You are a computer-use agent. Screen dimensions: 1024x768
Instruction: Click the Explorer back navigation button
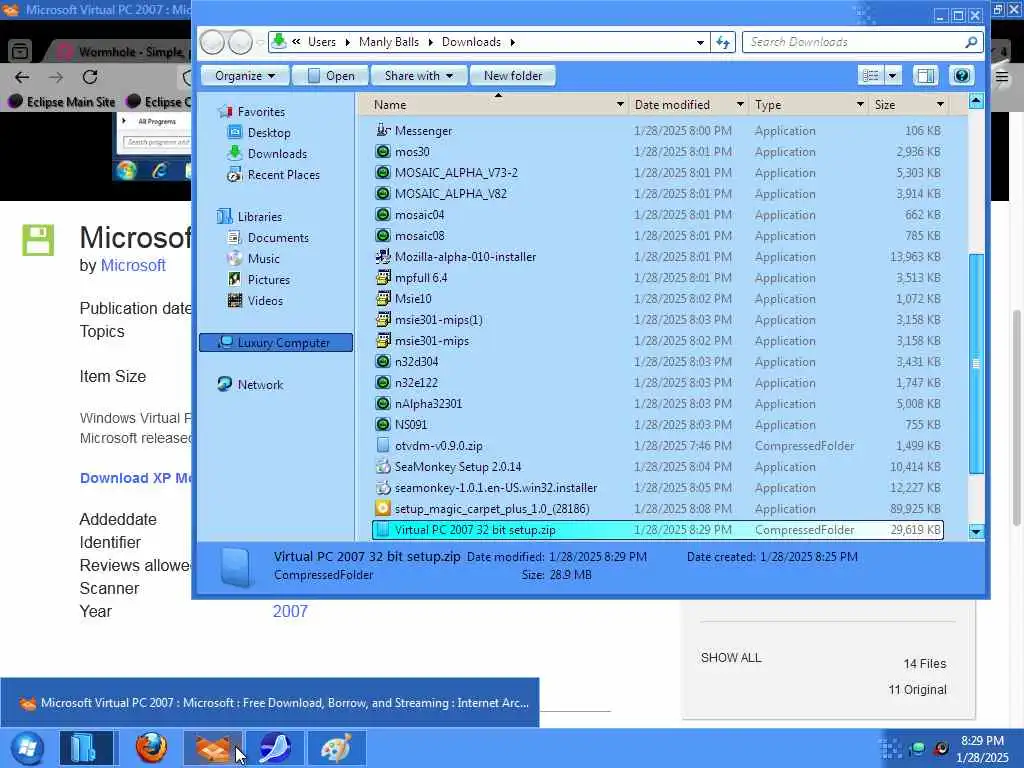tap(212, 42)
